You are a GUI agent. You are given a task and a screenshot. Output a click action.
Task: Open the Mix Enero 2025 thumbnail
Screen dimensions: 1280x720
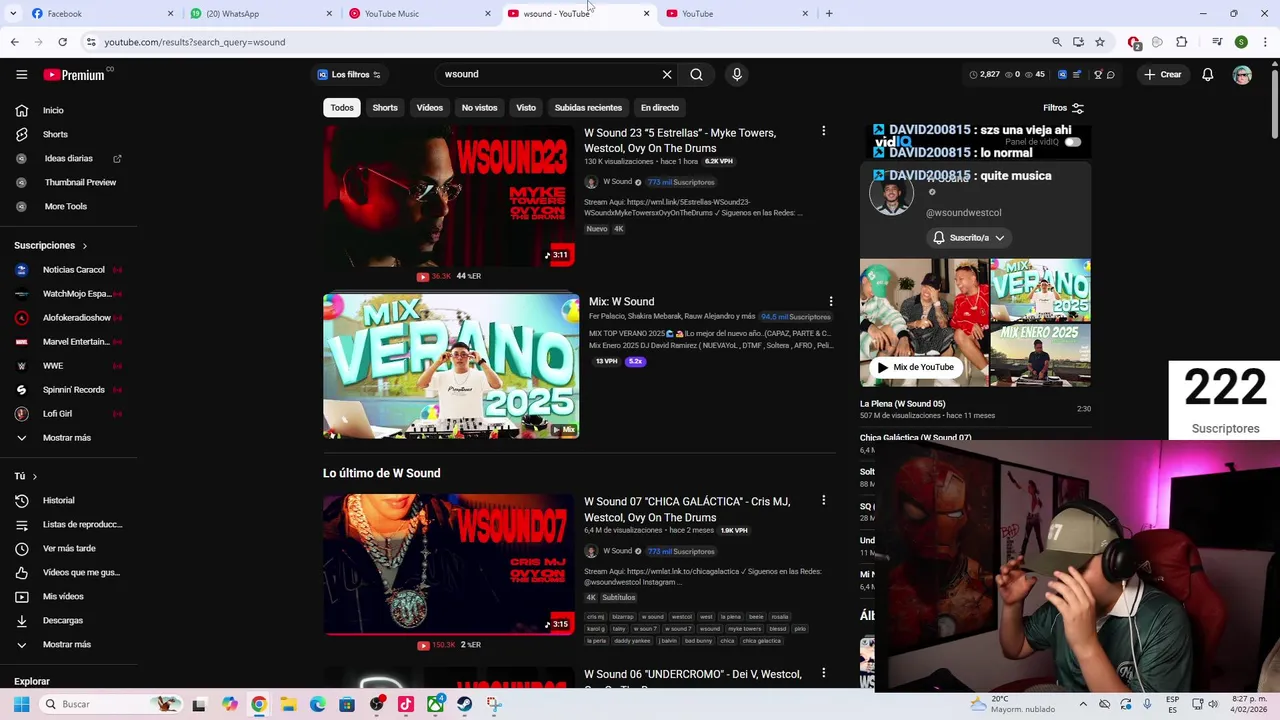(x=1040, y=355)
